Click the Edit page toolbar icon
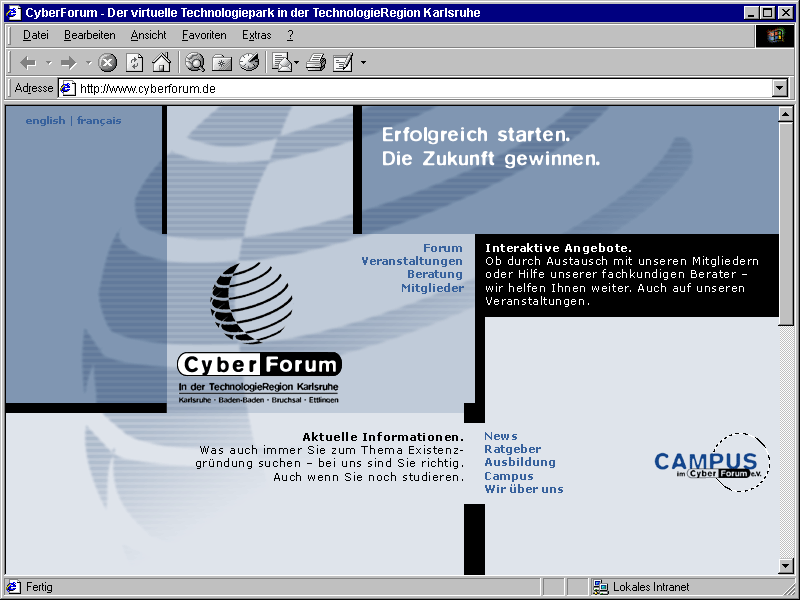Screen dimensions: 800x600 coord(343,63)
